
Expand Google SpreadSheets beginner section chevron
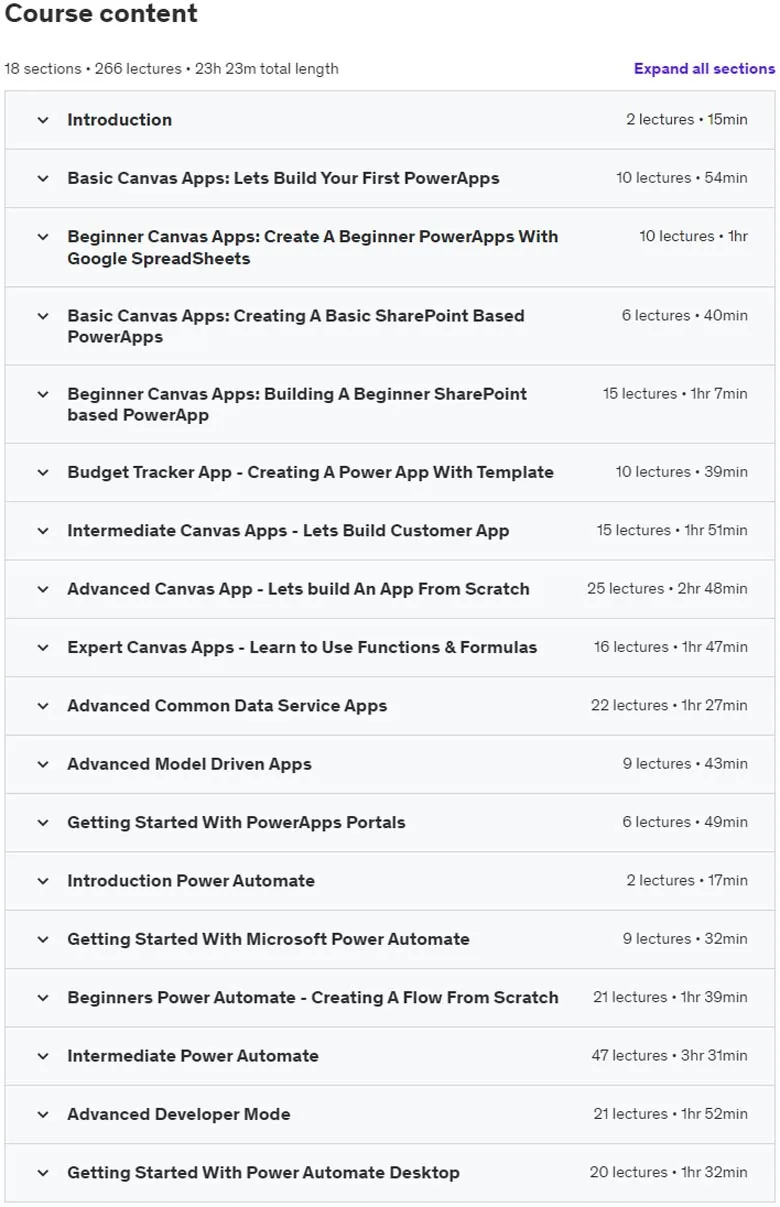coord(43,237)
